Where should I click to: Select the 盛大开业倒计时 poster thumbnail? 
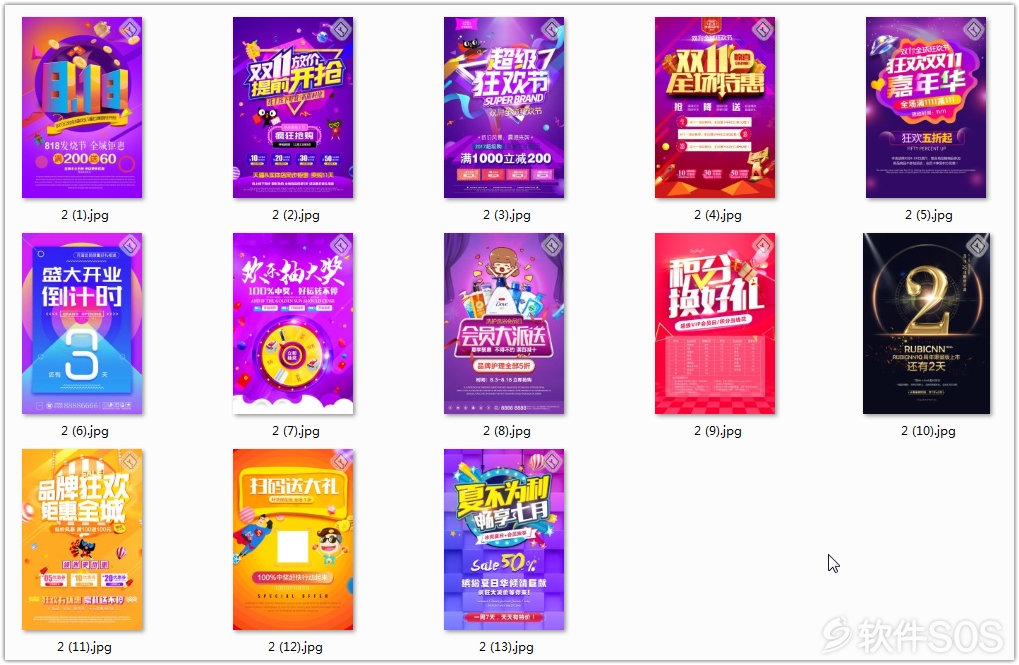[82, 324]
